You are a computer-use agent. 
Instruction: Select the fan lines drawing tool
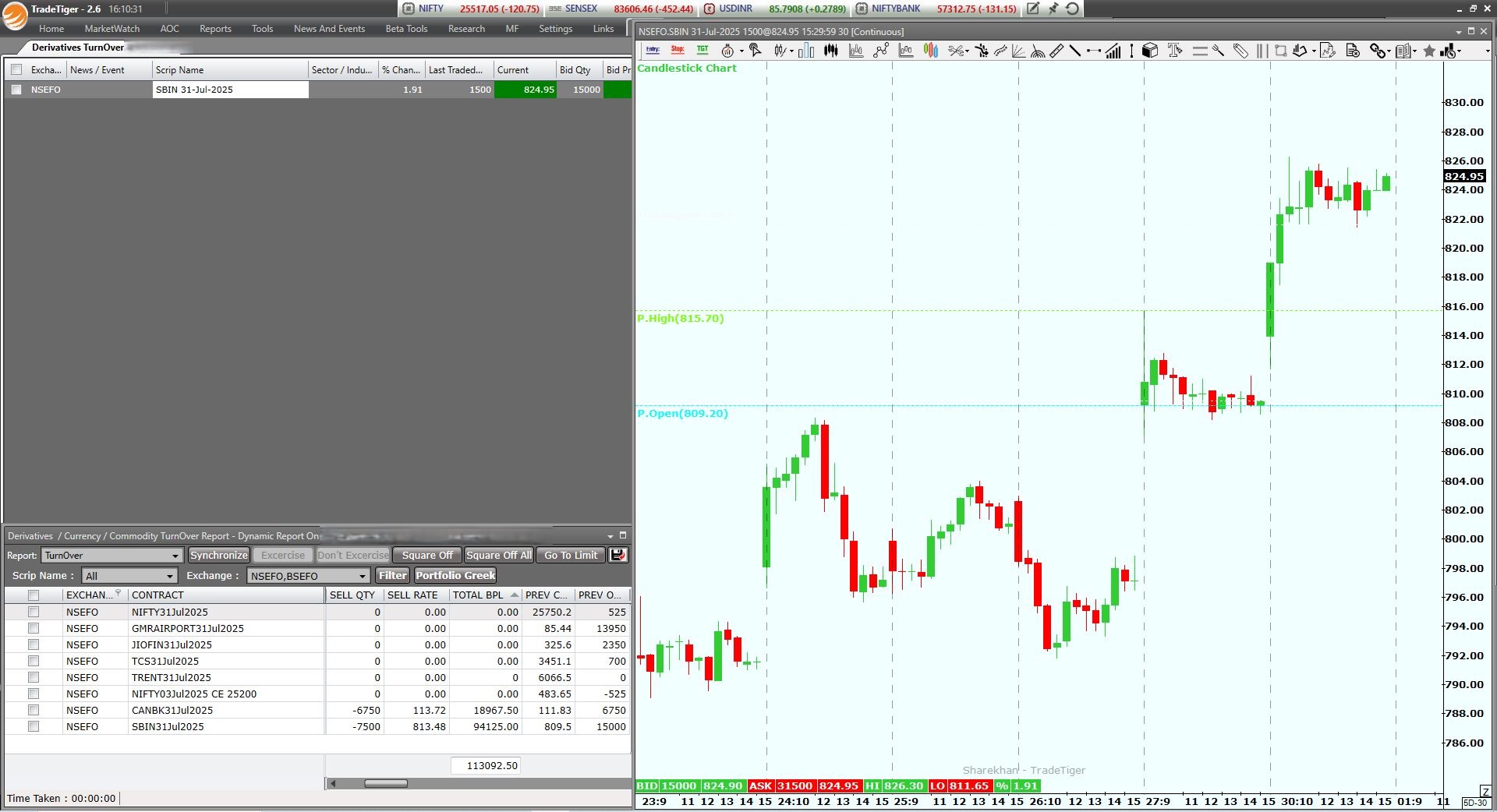point(1018,51)
